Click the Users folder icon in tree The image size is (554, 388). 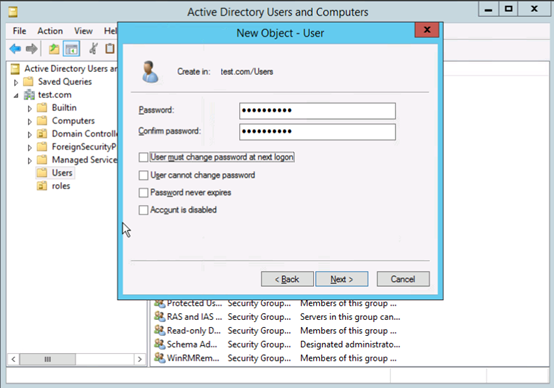pos(42,173)
